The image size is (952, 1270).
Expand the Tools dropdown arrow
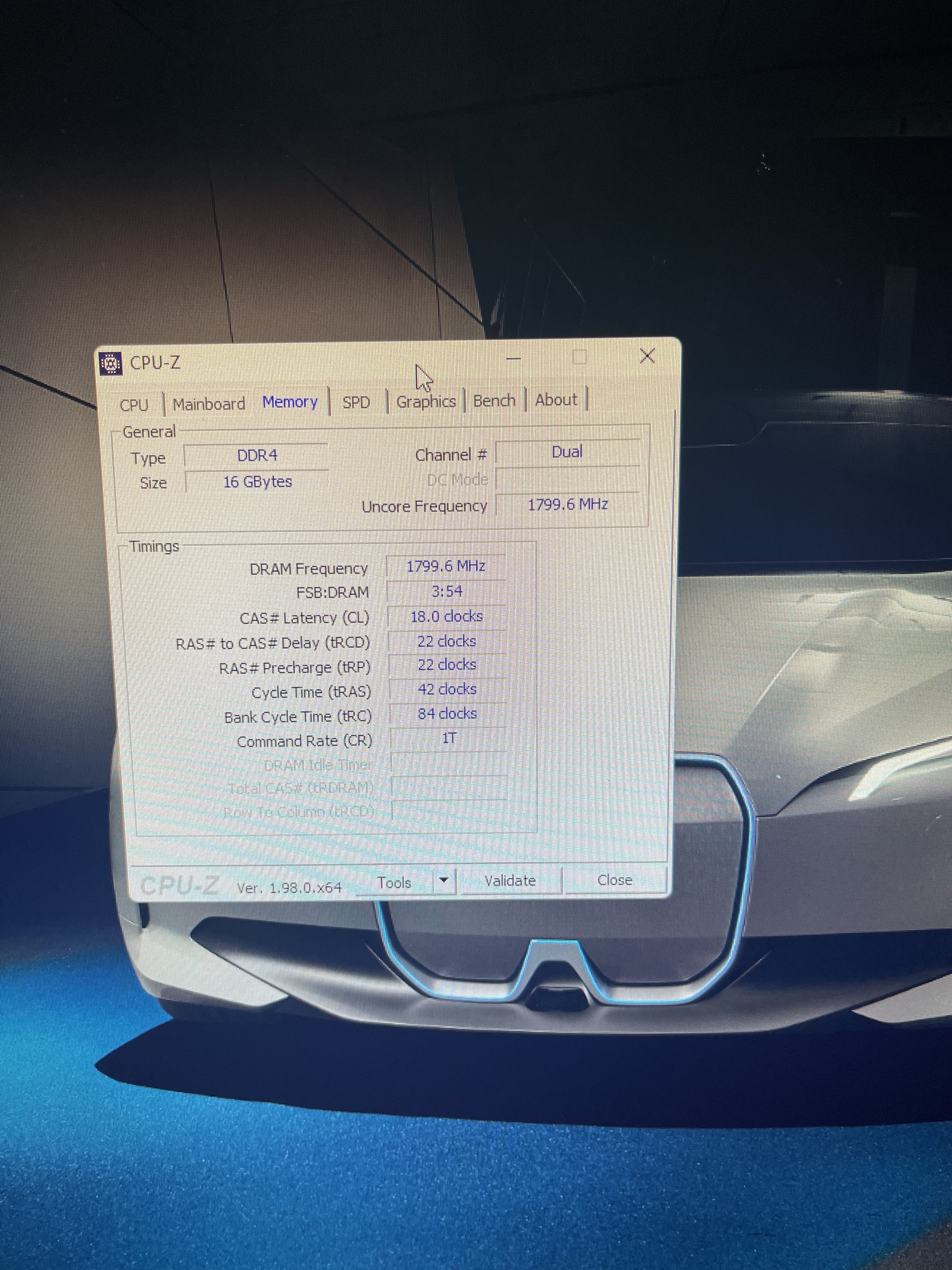click(444, 880)
